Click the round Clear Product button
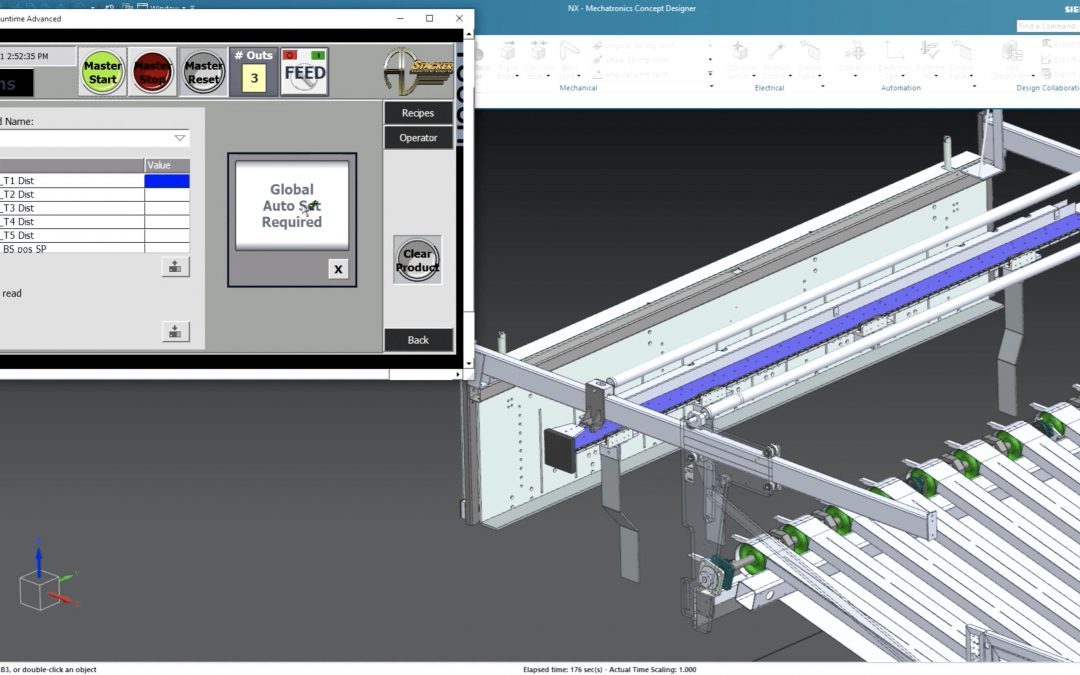The width and height of the screenshot is (1080, 675). (x=417, y=260)
